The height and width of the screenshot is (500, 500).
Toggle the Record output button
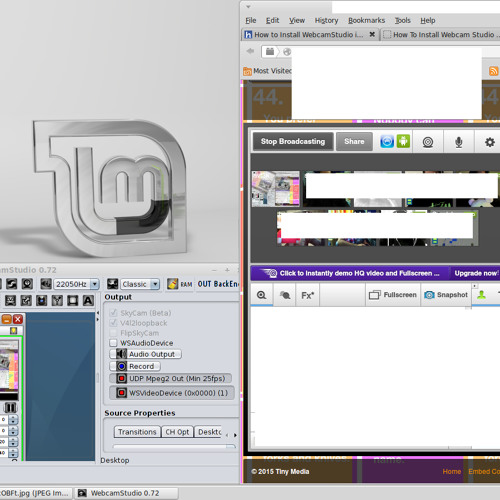pyautogui.click(x=135, y=366)
